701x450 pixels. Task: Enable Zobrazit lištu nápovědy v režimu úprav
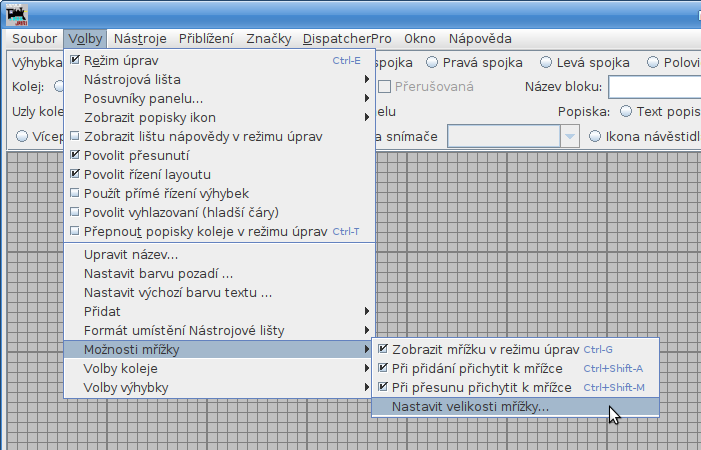point(76,137)
